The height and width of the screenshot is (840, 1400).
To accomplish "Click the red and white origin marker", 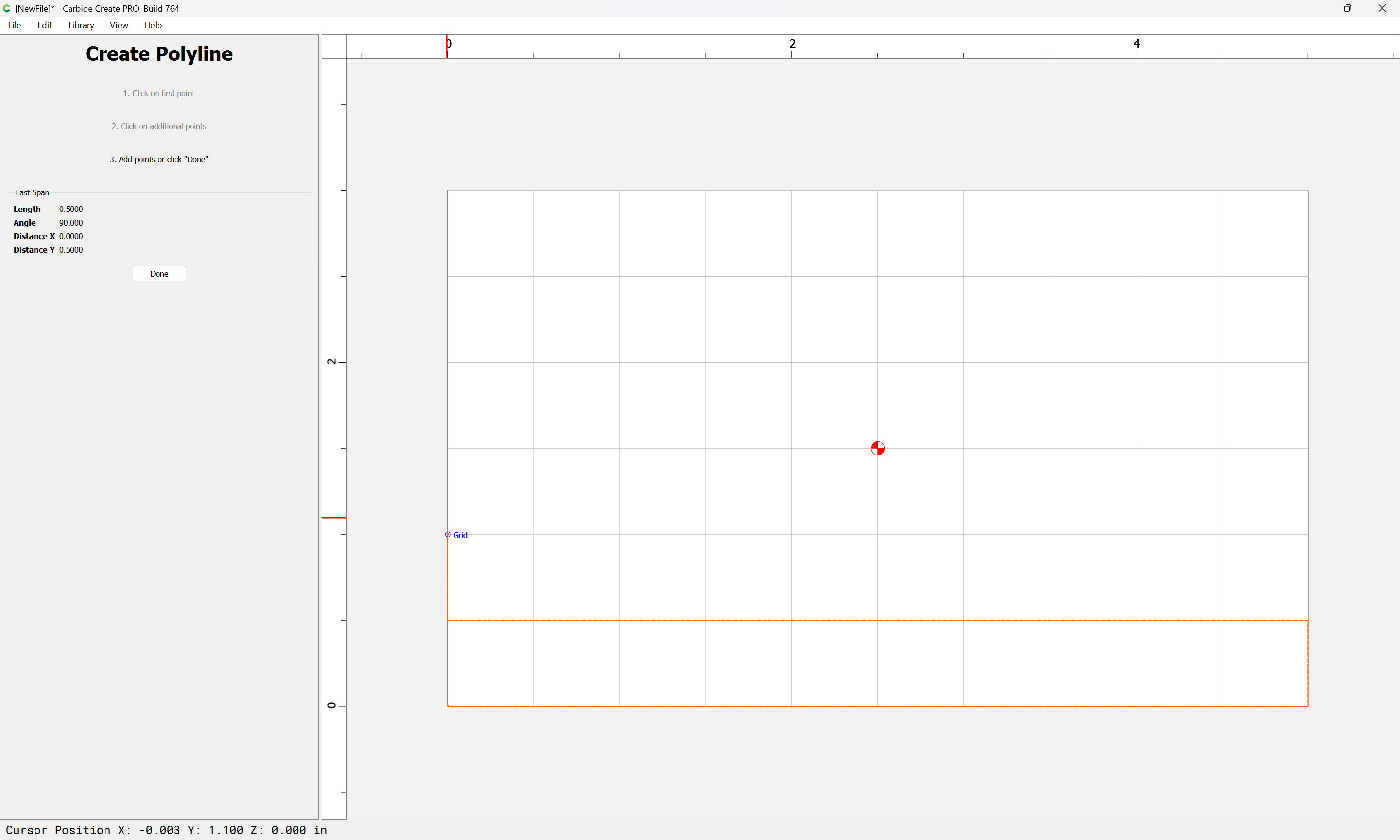I will [877, 448].
